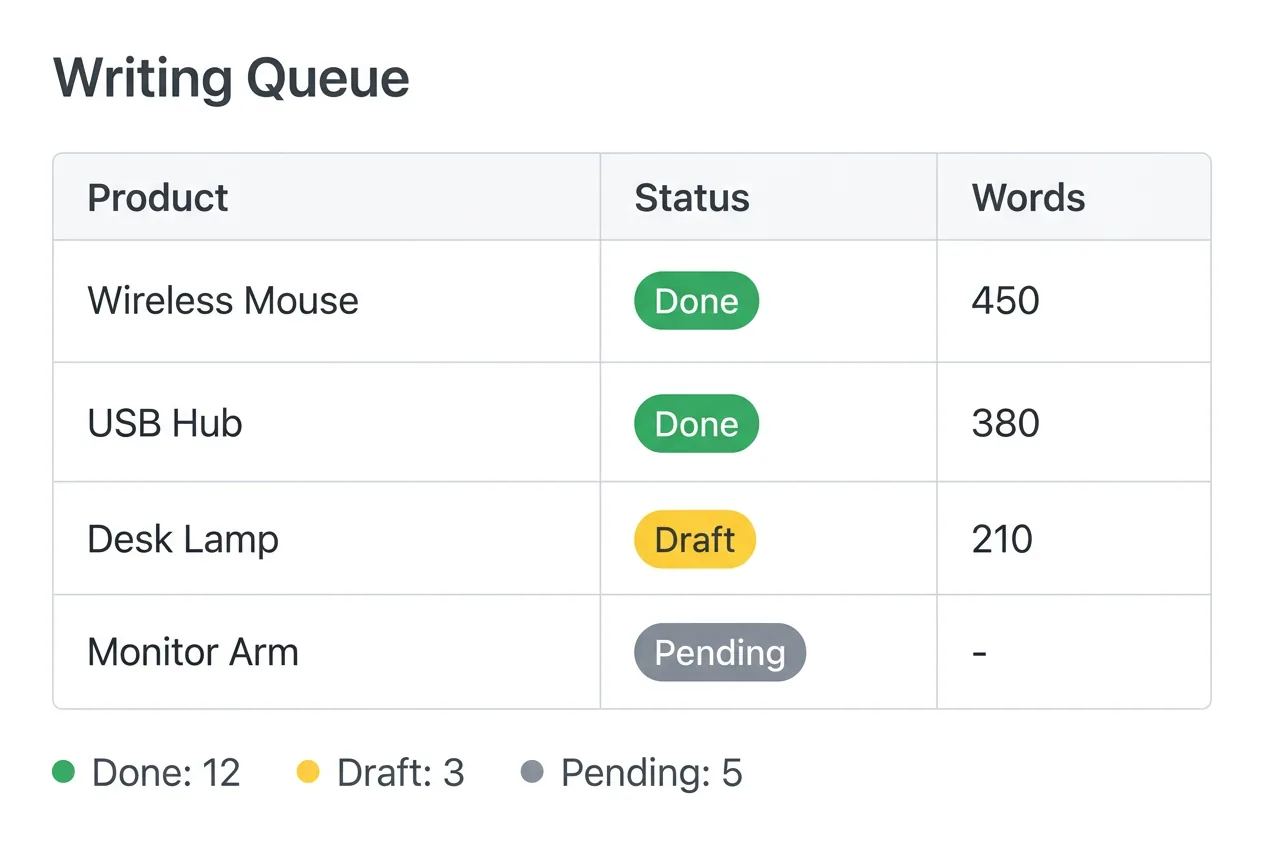Open the Desk Lamp product entry

pyautogui.click(x=183, y=539)
